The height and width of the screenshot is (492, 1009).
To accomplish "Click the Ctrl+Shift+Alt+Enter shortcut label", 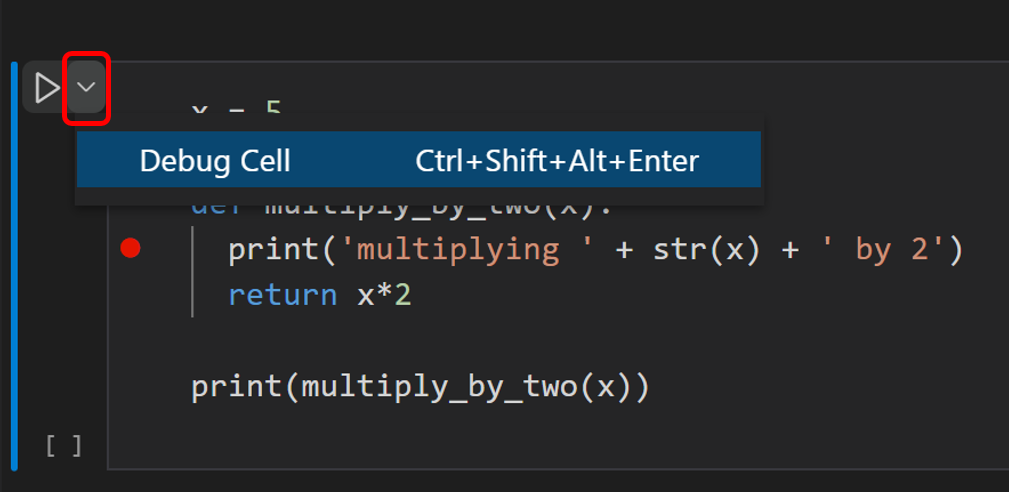I will pyautogui.click(x=557, y=161).
